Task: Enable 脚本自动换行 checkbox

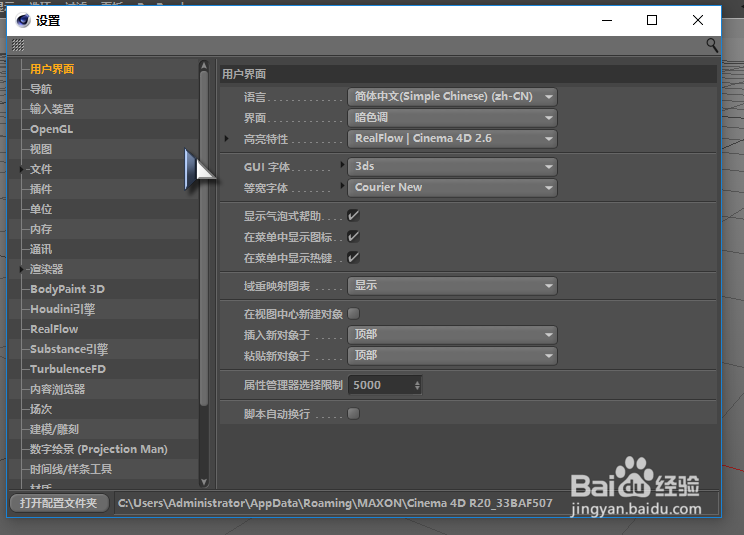Action: pyautogui.click(x=353, y=414)
